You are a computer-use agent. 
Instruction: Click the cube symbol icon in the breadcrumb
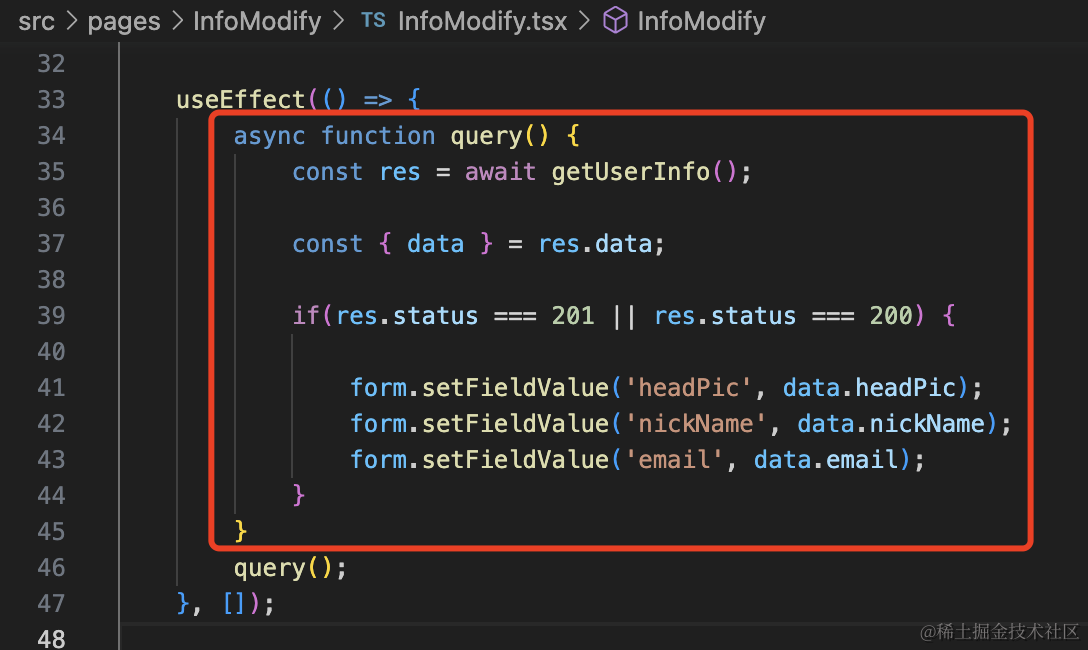[615, 21]
